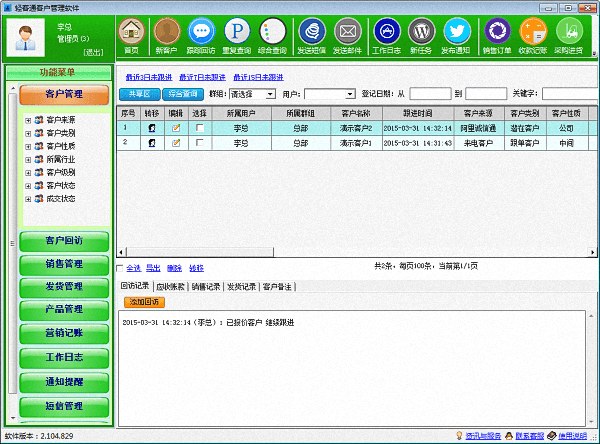Screen dimensions: 600x444
Task: Toggle the 全选 select-all checkbox
Action: [121, 268]
